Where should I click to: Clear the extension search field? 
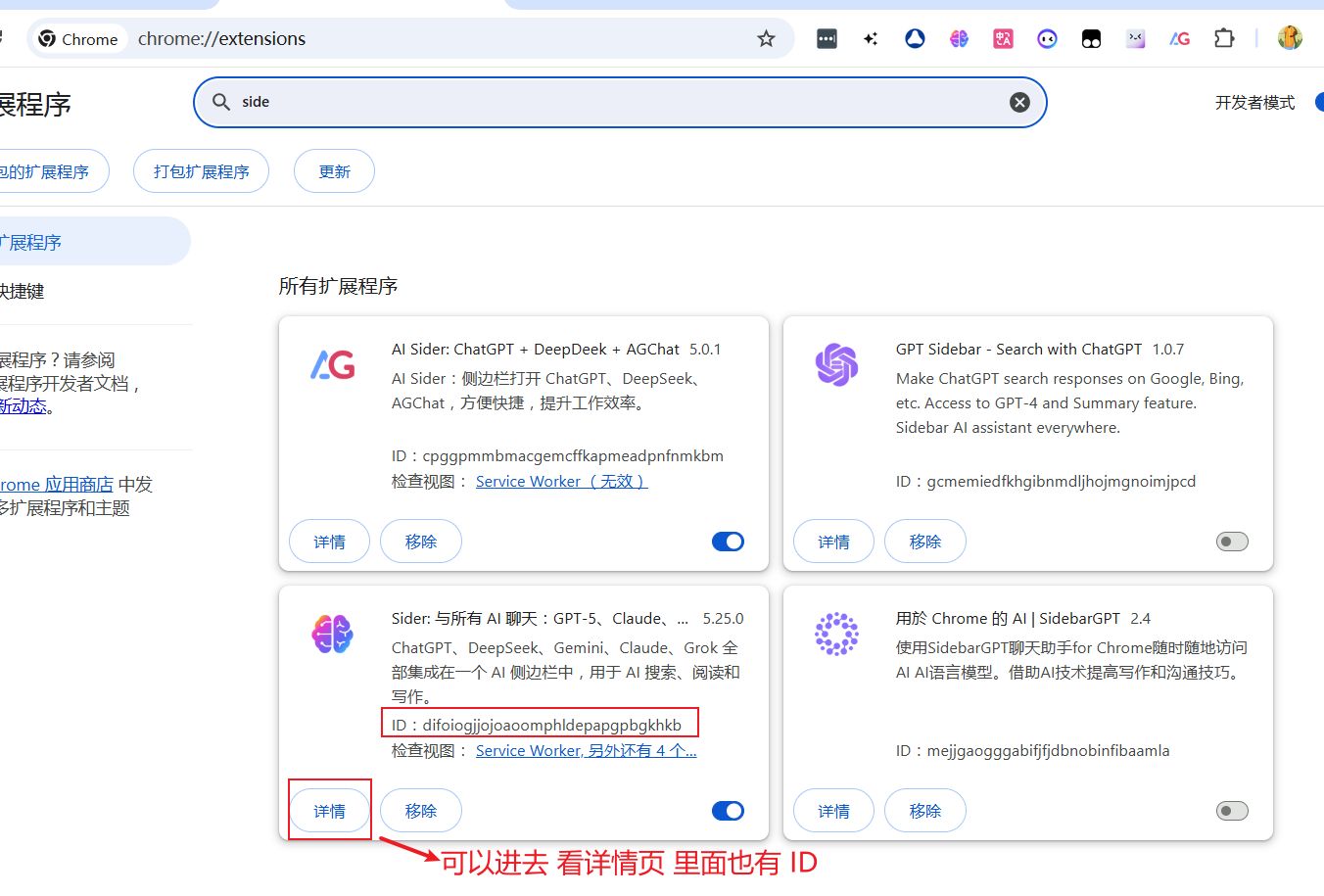click(1019, 102)
